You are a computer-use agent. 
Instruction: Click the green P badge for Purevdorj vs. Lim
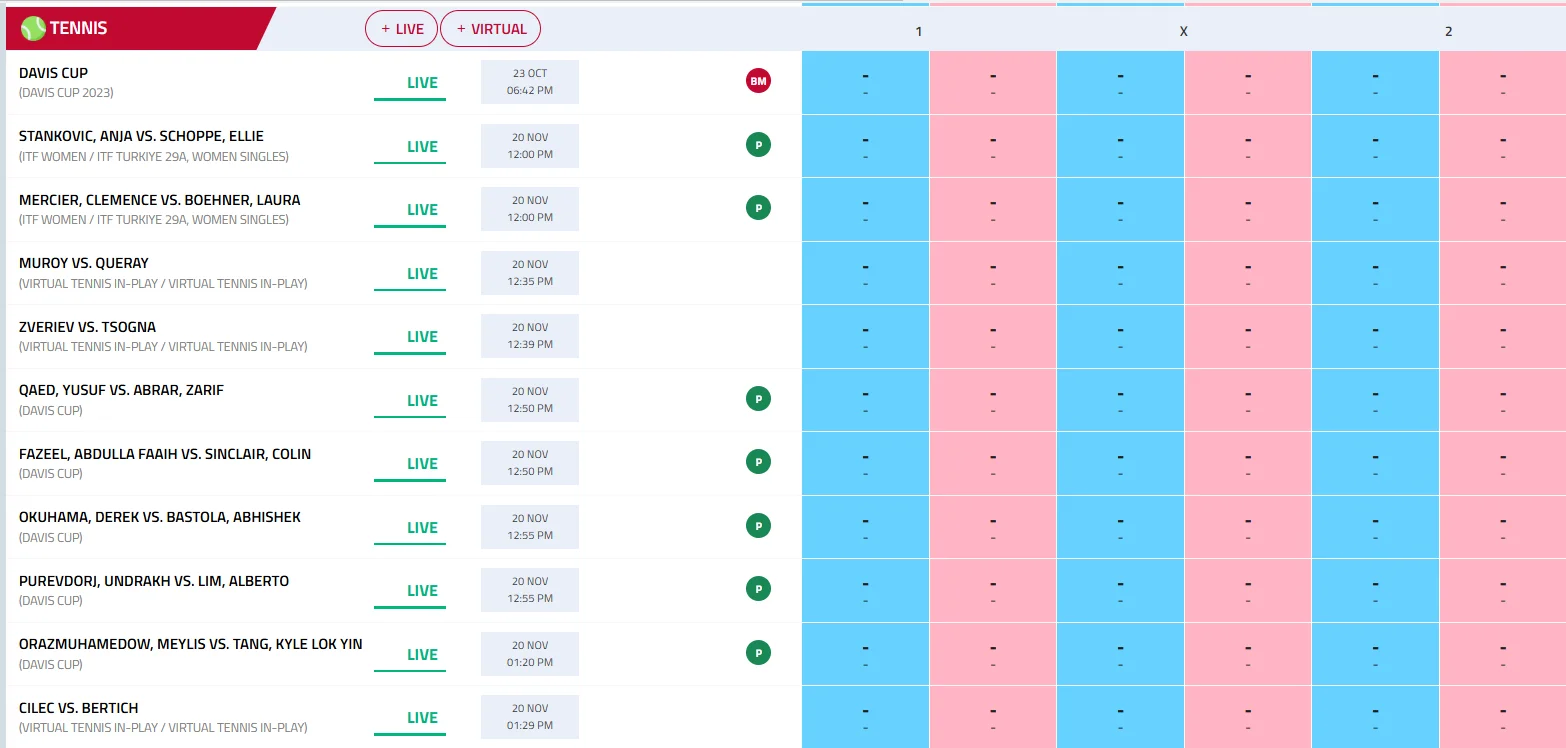tap(758, 589)
